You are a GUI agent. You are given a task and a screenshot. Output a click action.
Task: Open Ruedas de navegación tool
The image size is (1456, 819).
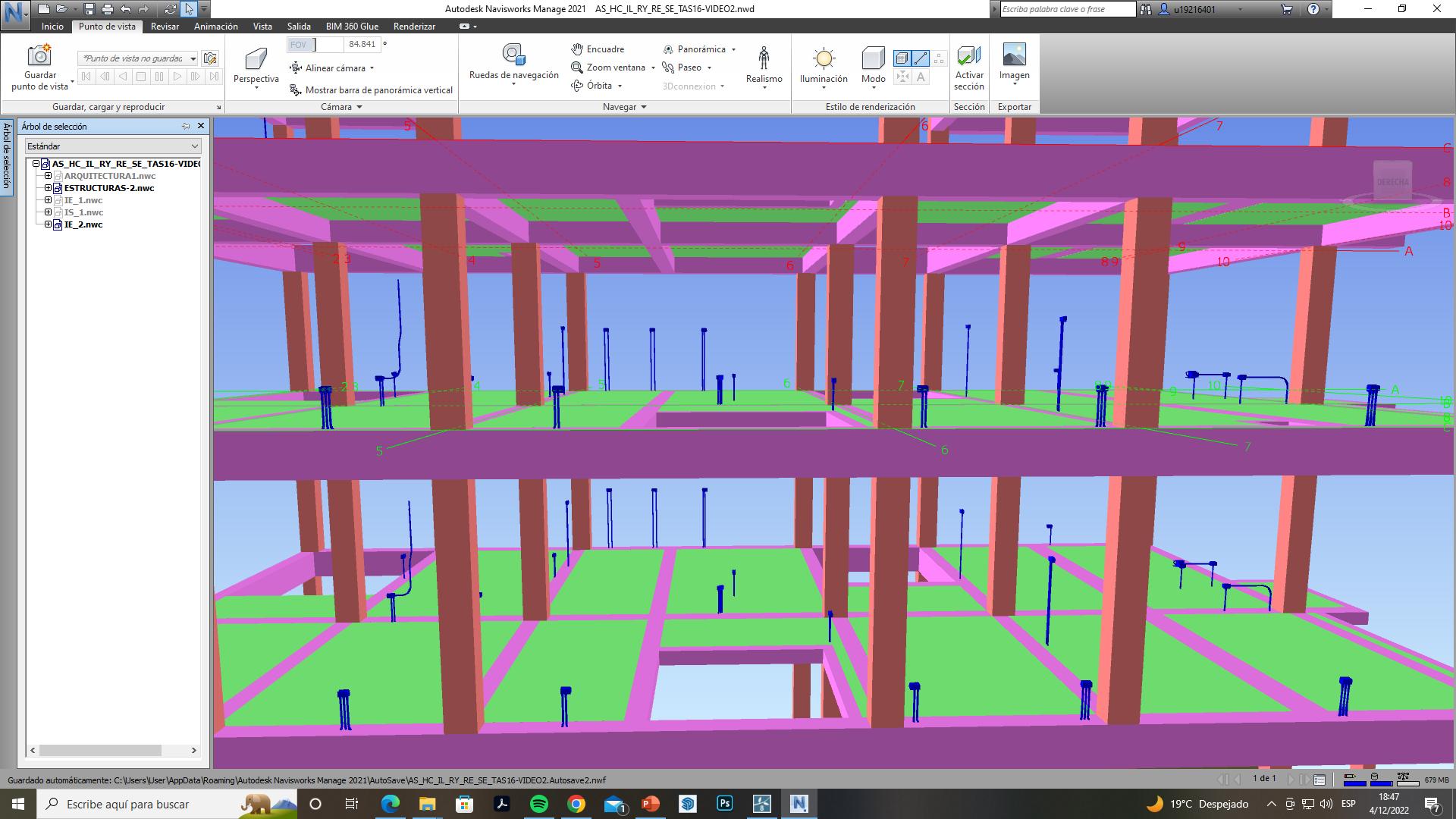pyautogui.click(x=513, y=55)
